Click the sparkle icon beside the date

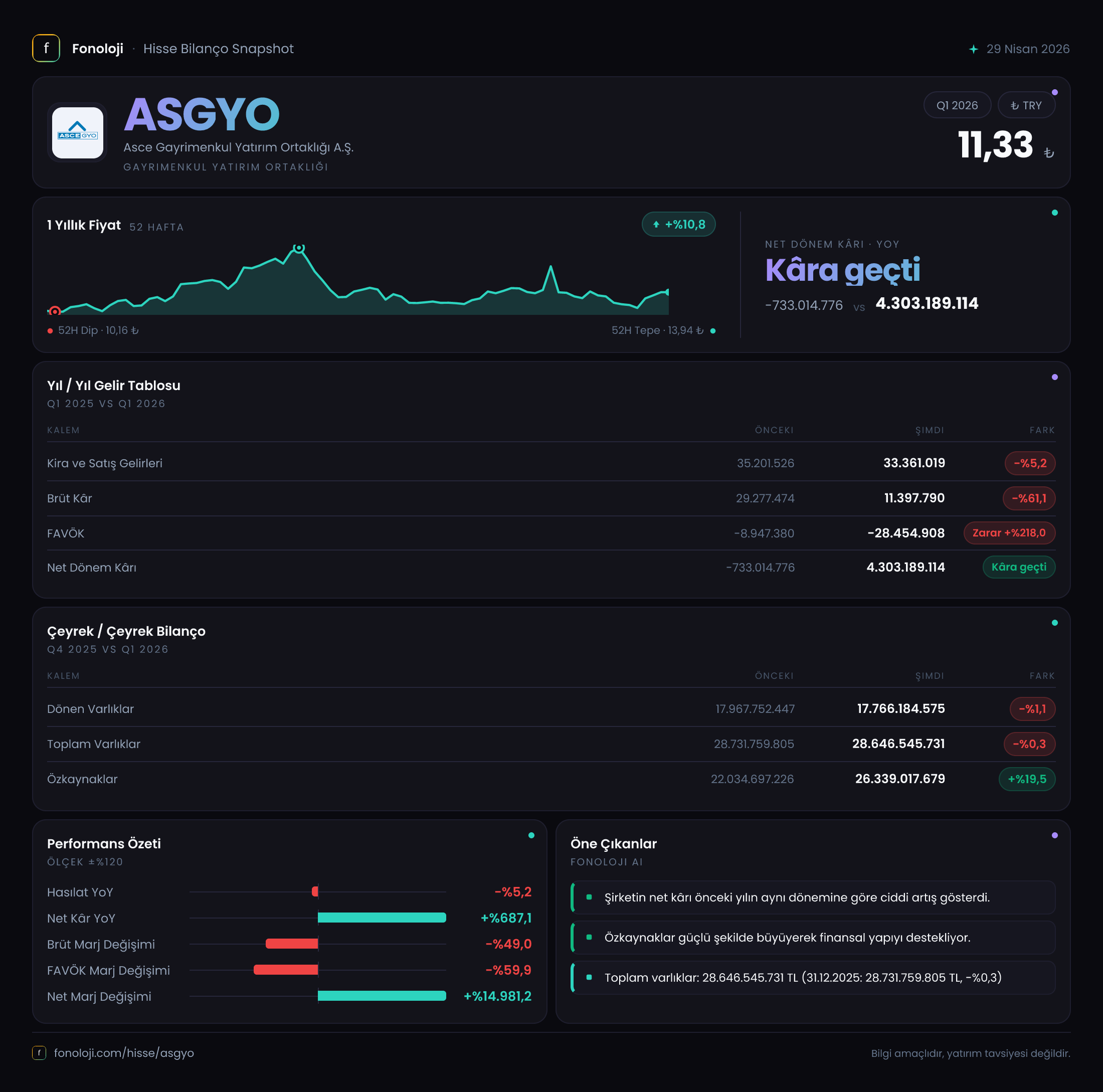(x=974, y=49)
